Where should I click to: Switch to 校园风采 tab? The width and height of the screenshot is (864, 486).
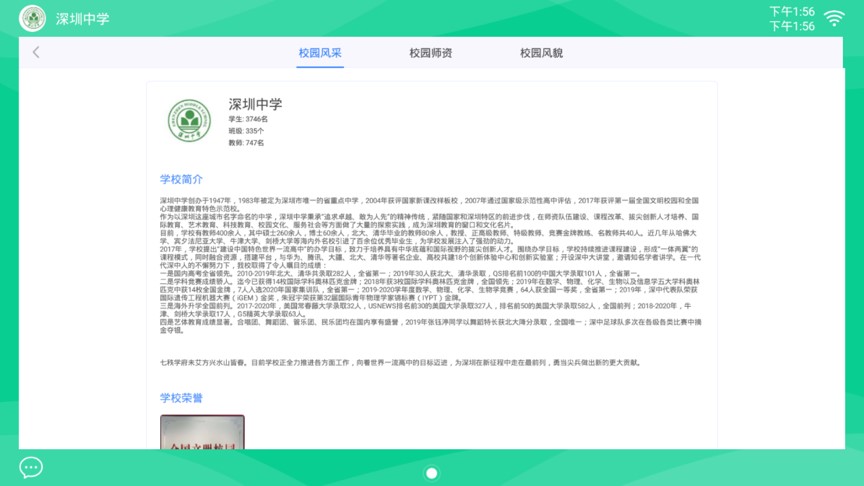point(320,53)
